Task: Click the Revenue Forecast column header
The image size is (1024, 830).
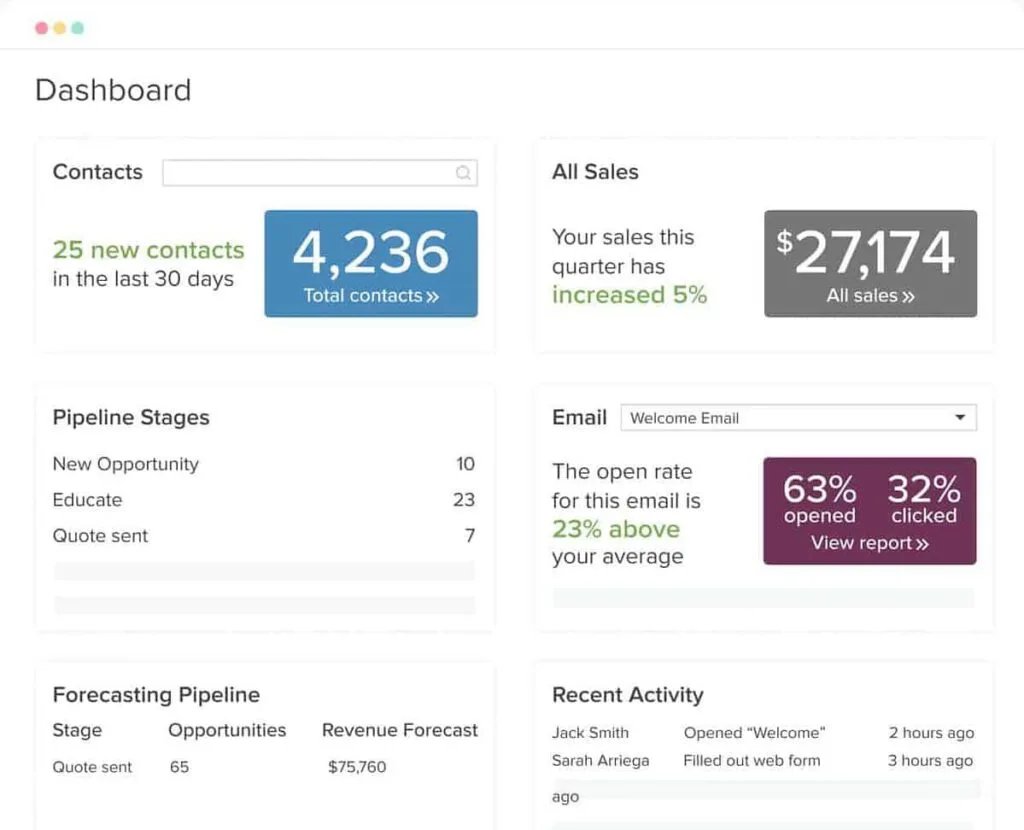Action: 399,730
